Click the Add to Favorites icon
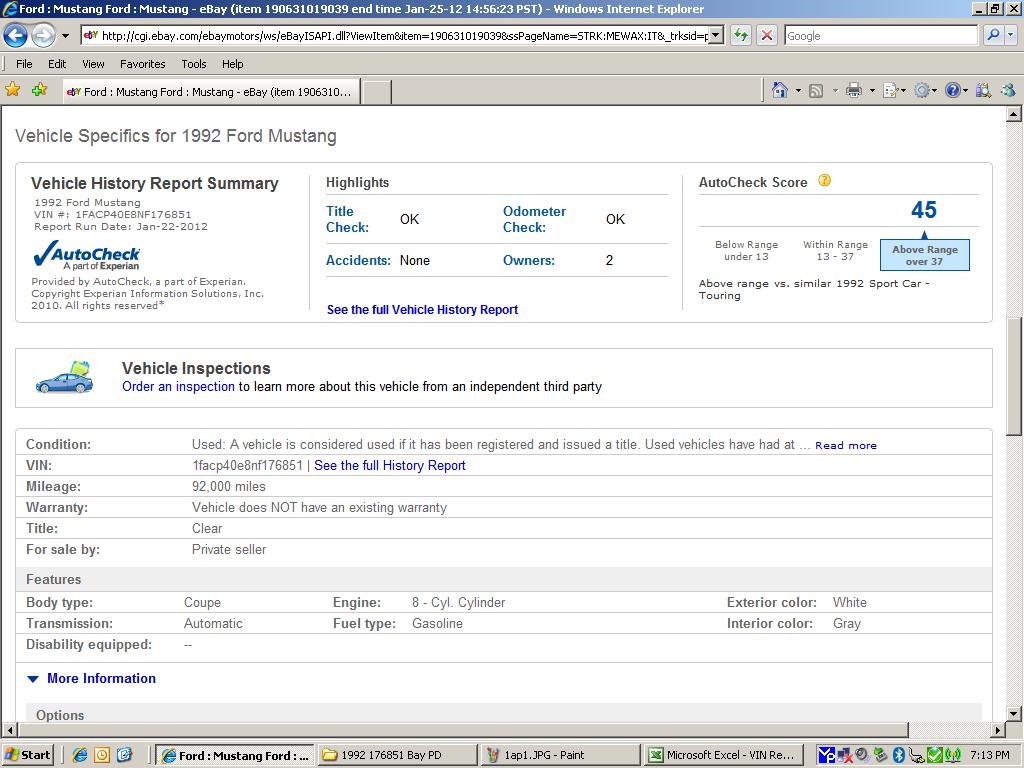The width and height of the screenshot is (1024, 768). [x=39, y=90]
